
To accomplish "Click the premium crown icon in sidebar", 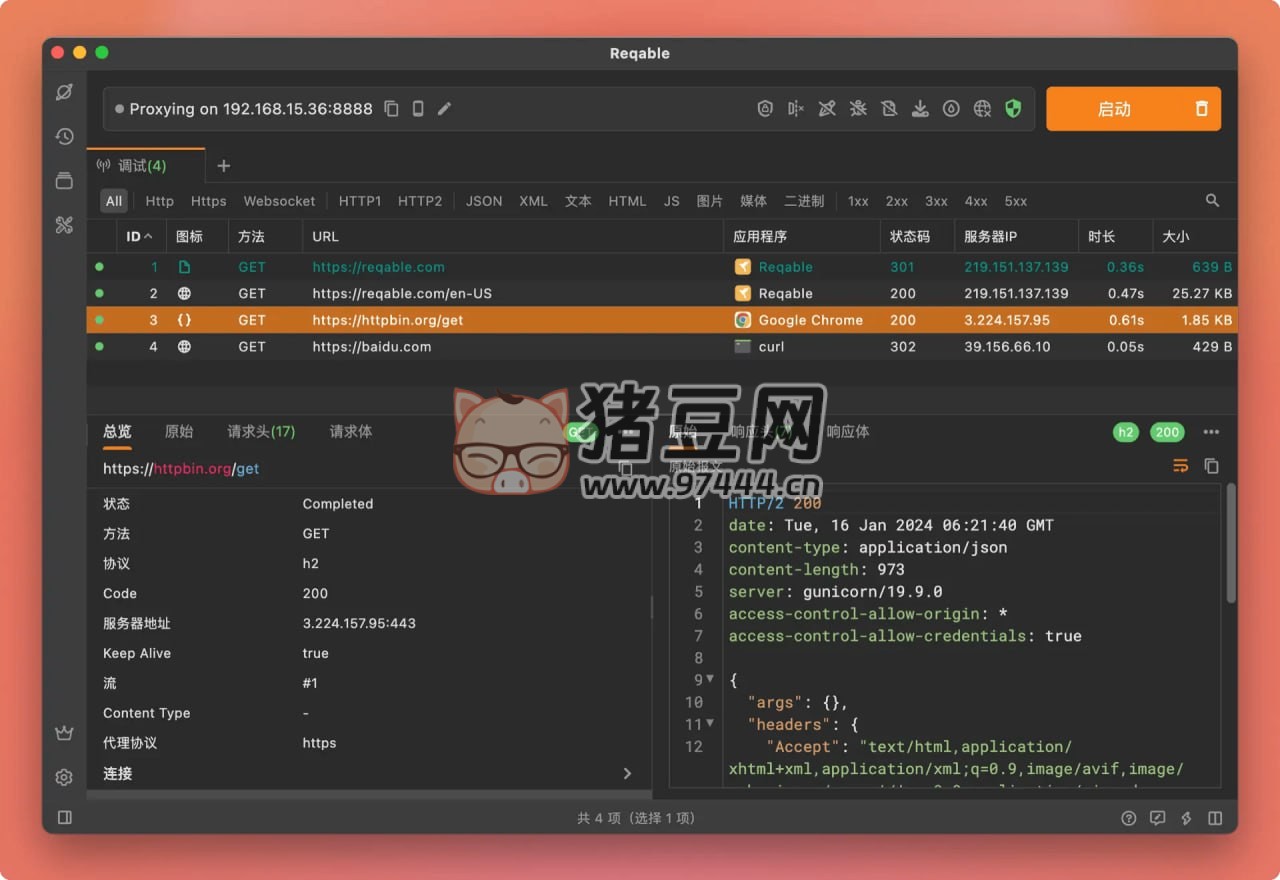I will coord(64,733).
